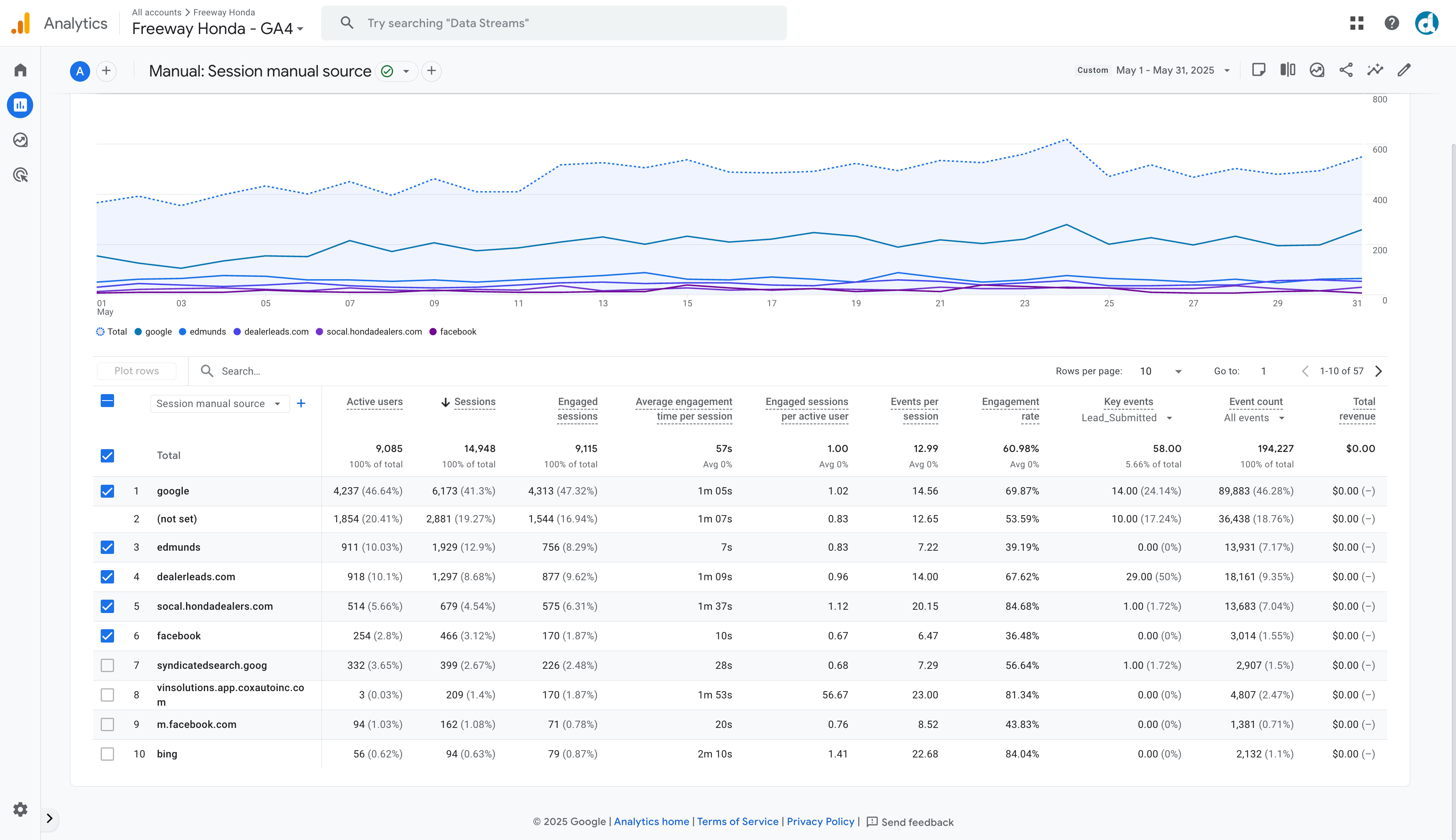Open the All events dropdown

(x=1254, y=418)
